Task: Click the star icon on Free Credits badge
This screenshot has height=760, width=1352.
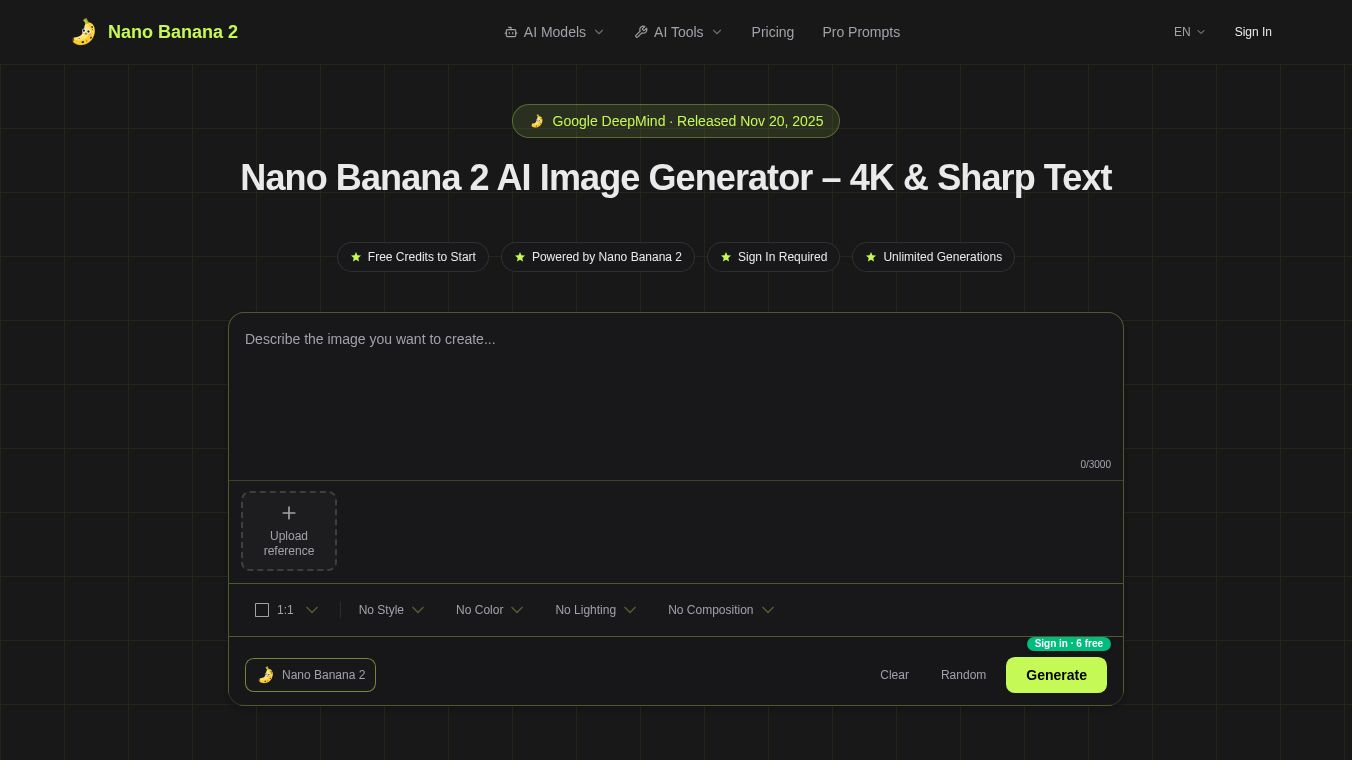Action: coord(356,257)
